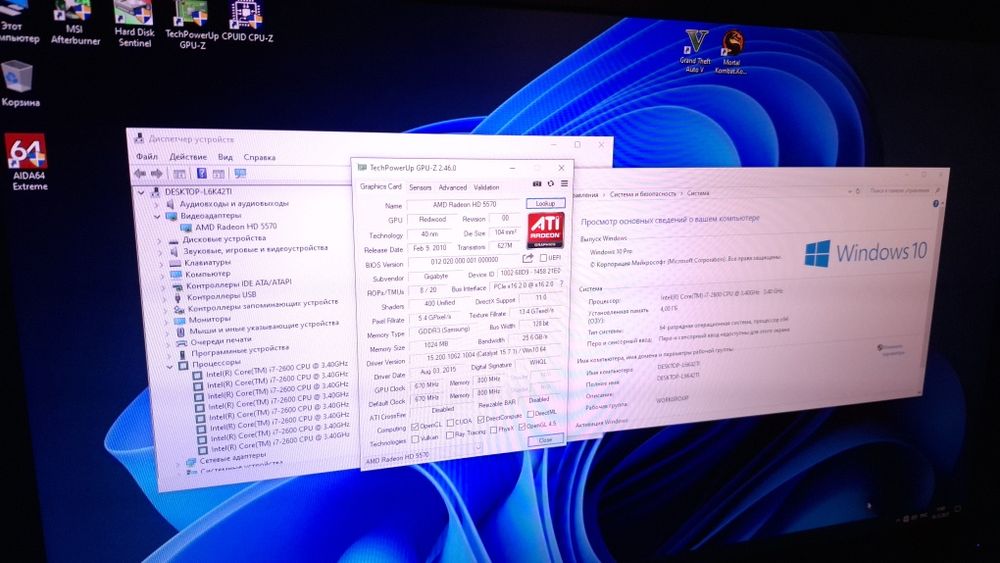This screenshot has height=563, width=1000.
Task: Click the Close button in GPU-Z
Action: click(x=545, y=440)
